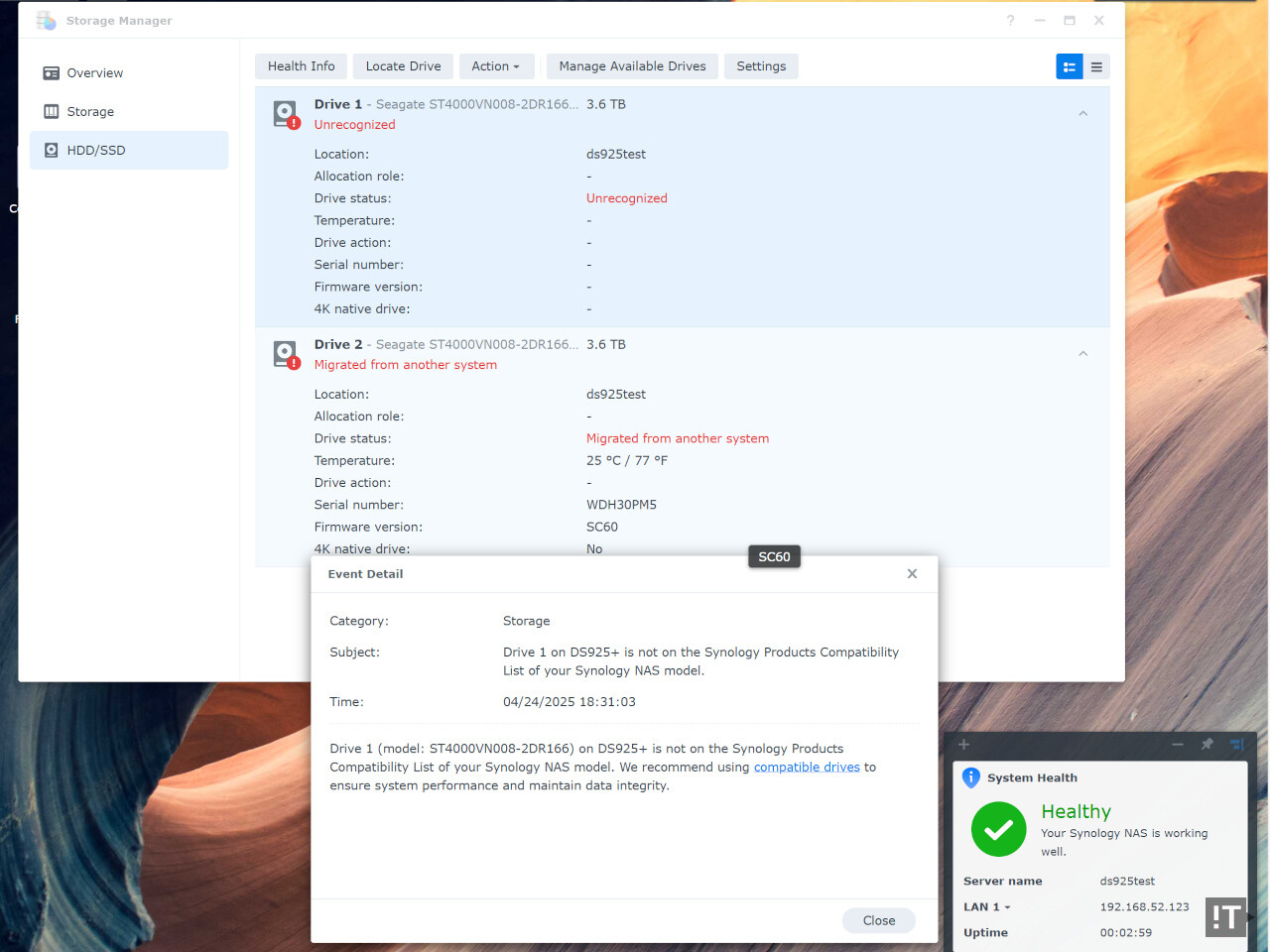Click the add widget plus icon
Screen dimensions: 1270x952
click(963, 744)
